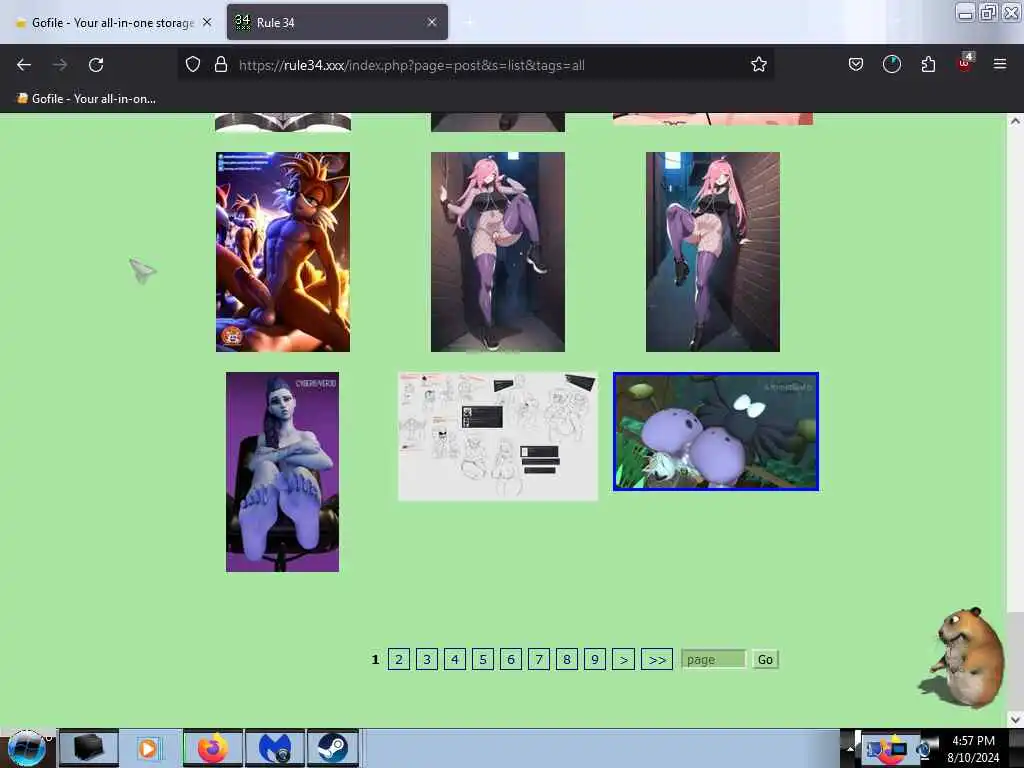Click the padlock site information icon
Screen dimensions: 1024x768
coord(221,64)
